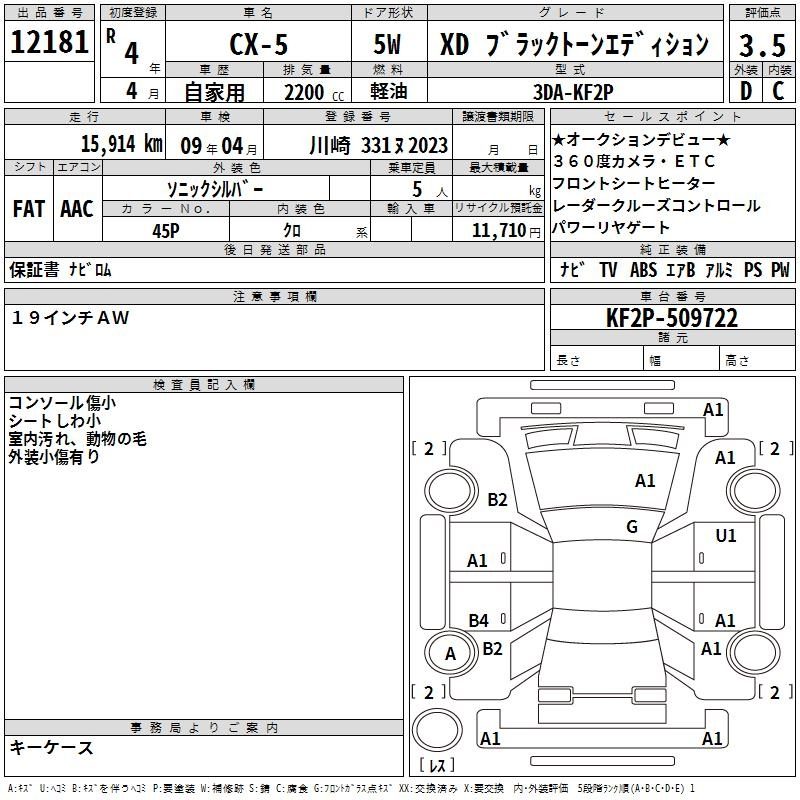Click the 検査員記入欄 section header
The image size is (800, 800).
(204, 385)
